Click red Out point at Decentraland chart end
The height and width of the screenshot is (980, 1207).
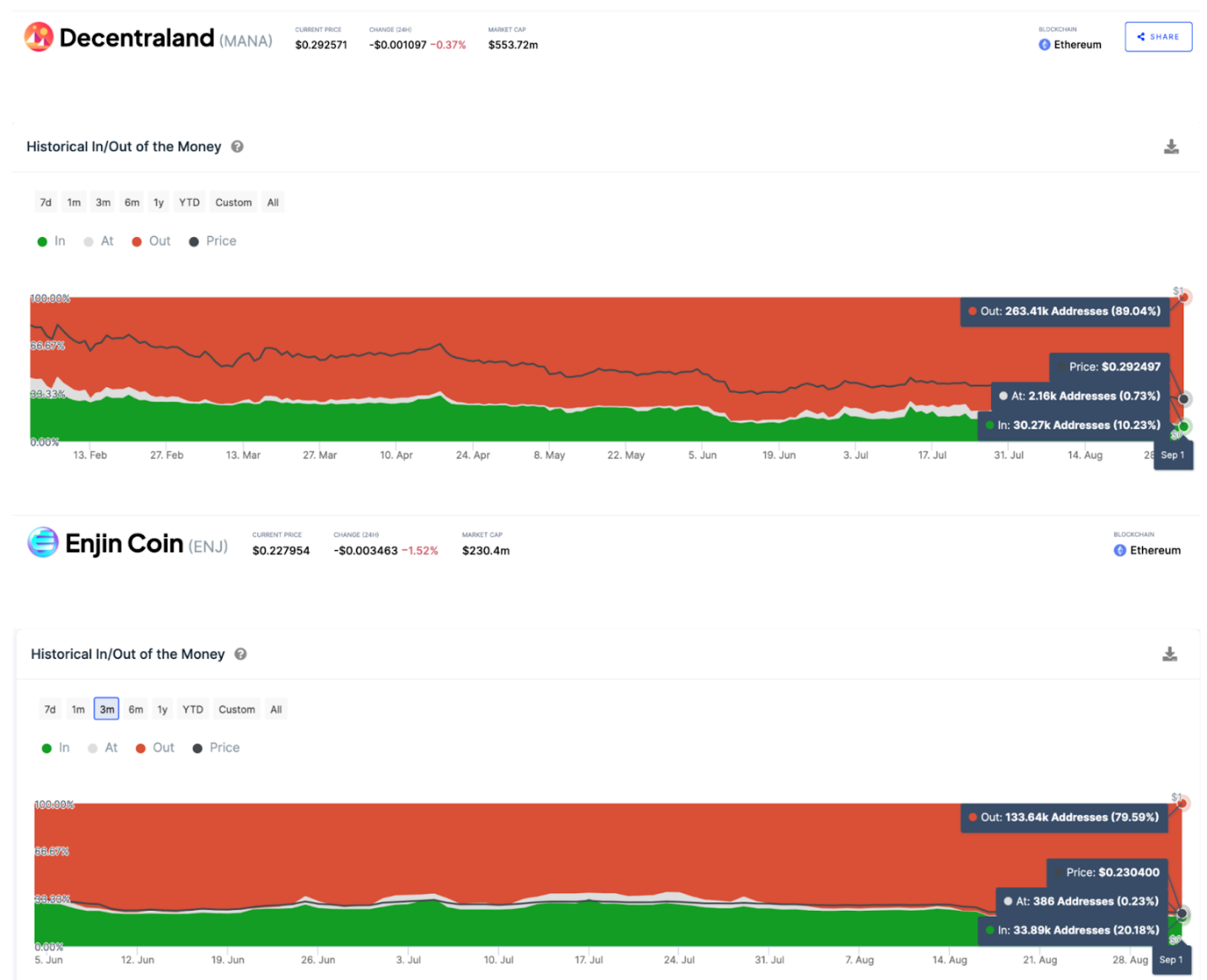click(1184, 297)
